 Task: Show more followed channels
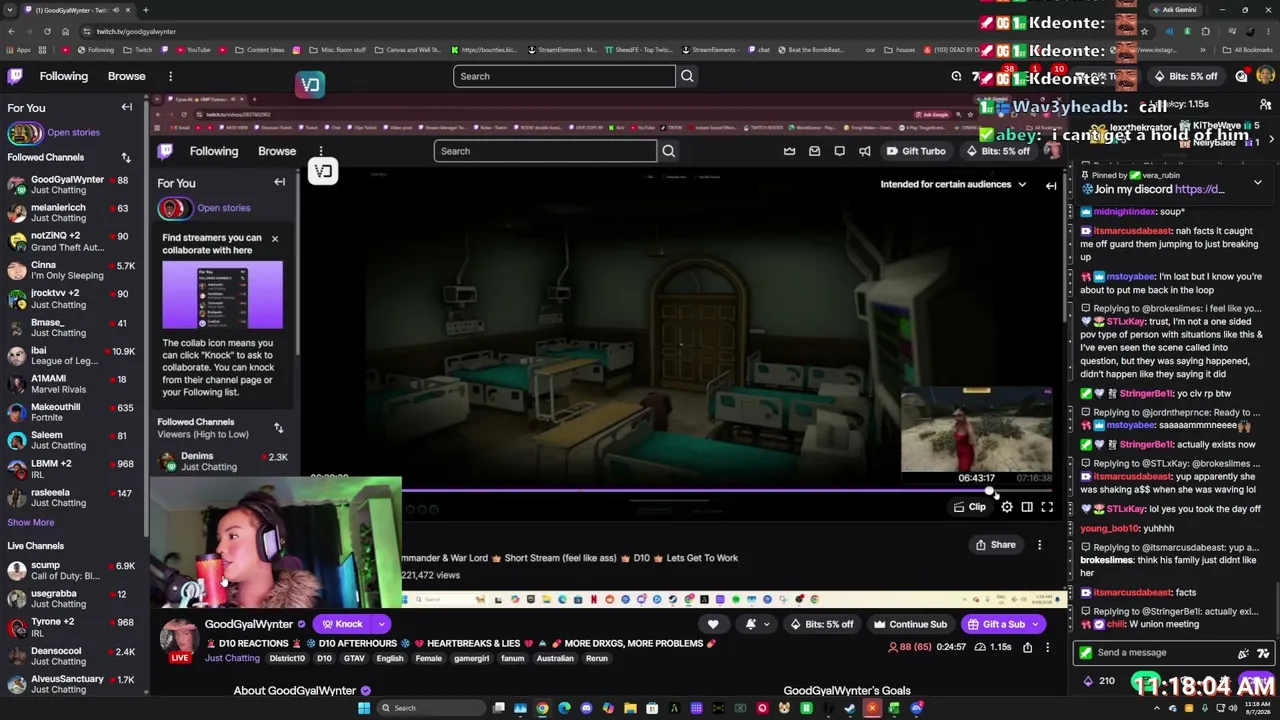31,522
